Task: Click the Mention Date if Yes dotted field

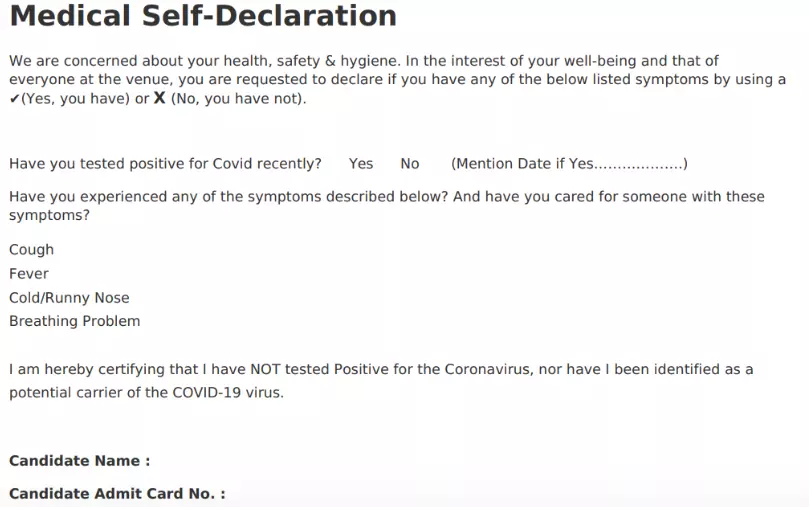Action: (639, 165)
